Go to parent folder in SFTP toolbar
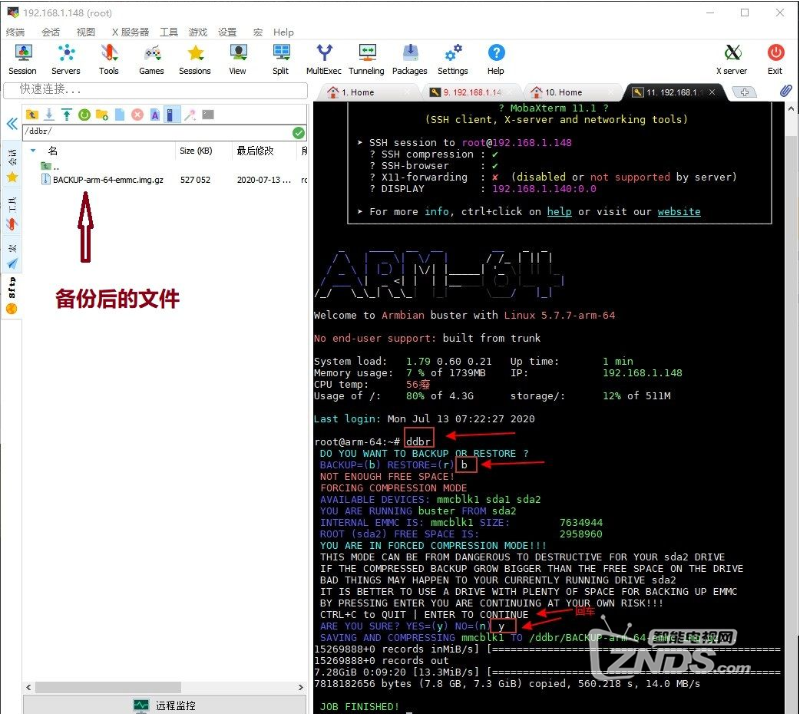 pyautogui.click(x=32, y=115)
